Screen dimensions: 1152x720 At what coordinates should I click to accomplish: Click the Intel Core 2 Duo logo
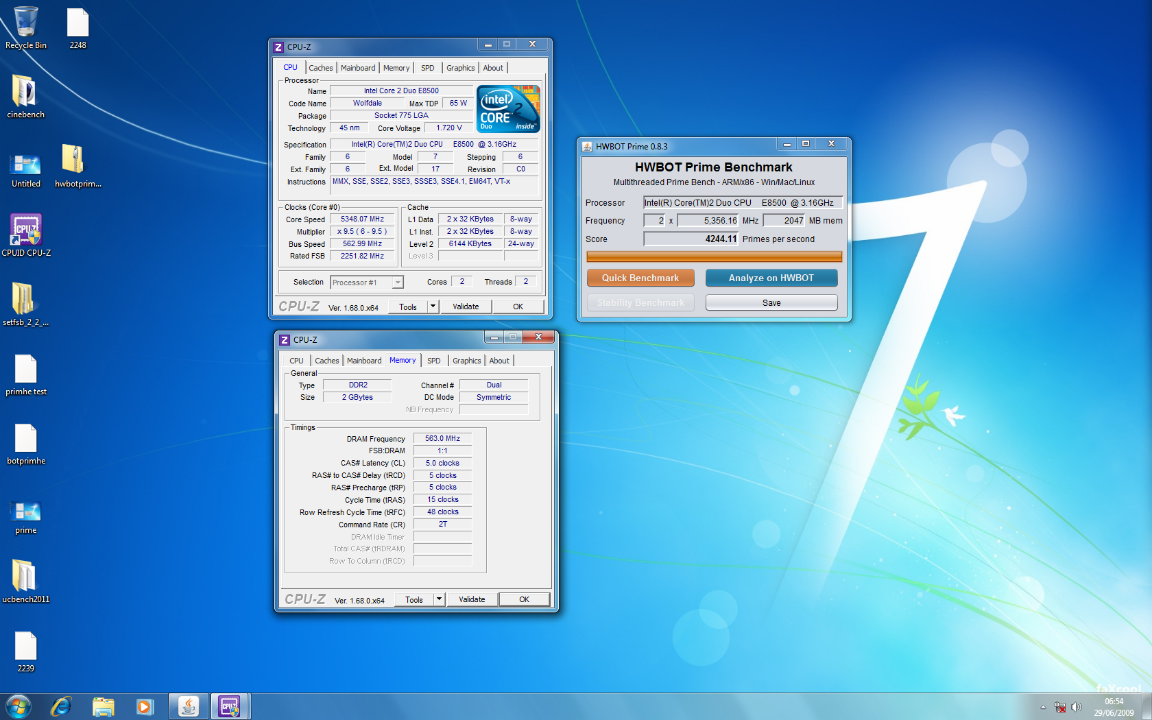point(508,109)
